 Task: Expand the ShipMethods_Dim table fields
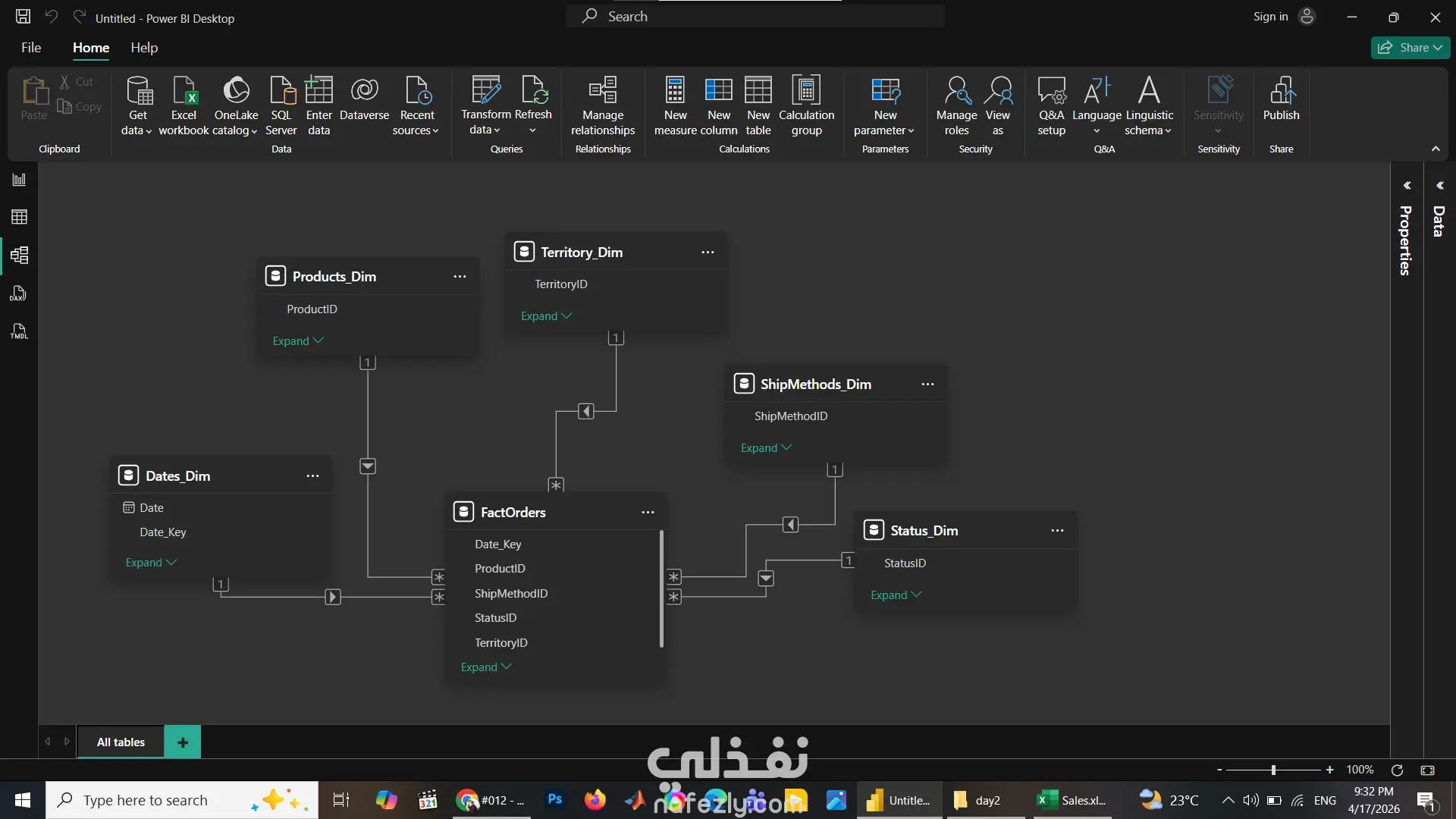pos(766,448)
